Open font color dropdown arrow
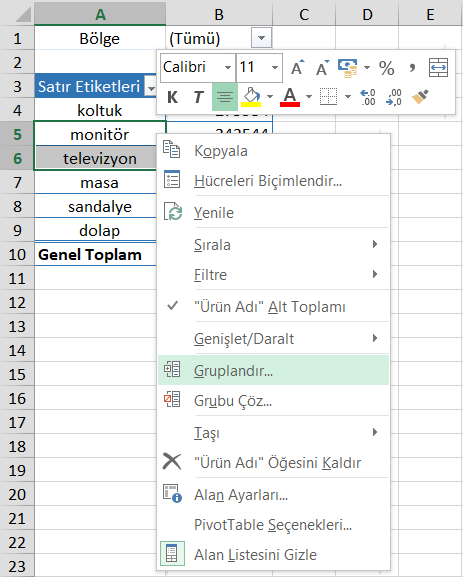The height and width of the screenshot is (577, 463). tap(309, 97)
